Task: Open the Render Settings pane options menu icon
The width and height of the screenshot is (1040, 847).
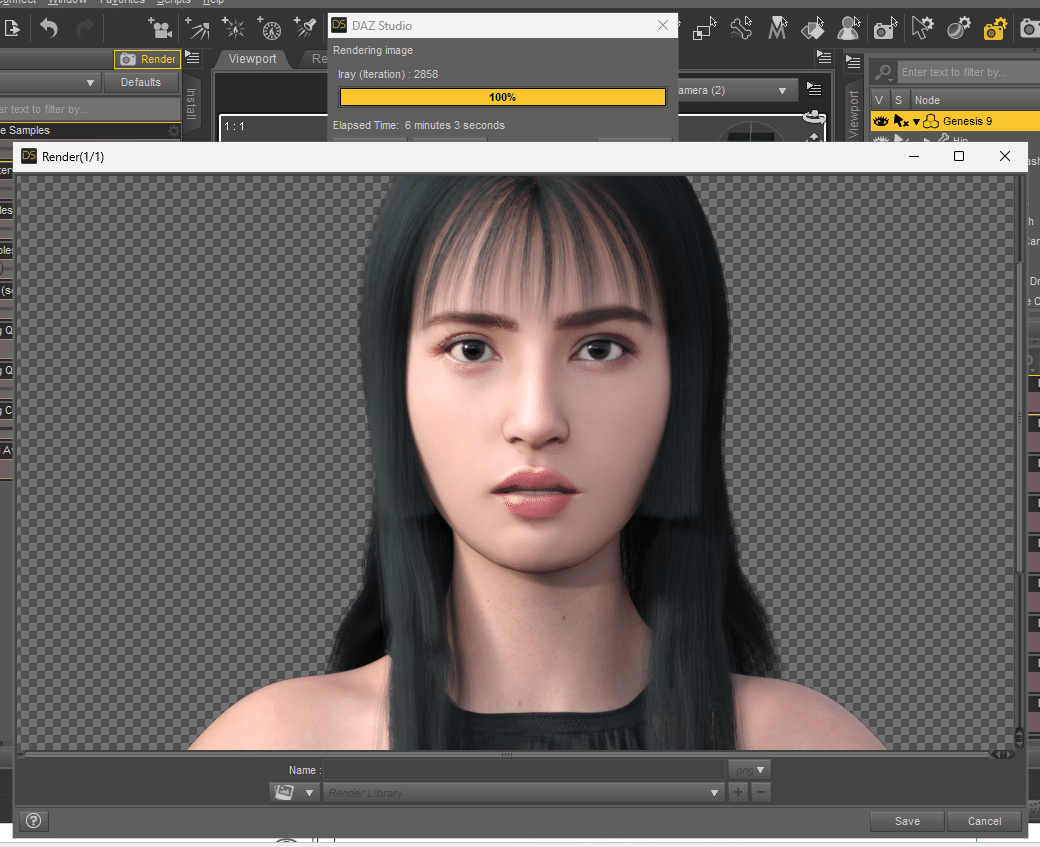Action: [x=192, y=58]
